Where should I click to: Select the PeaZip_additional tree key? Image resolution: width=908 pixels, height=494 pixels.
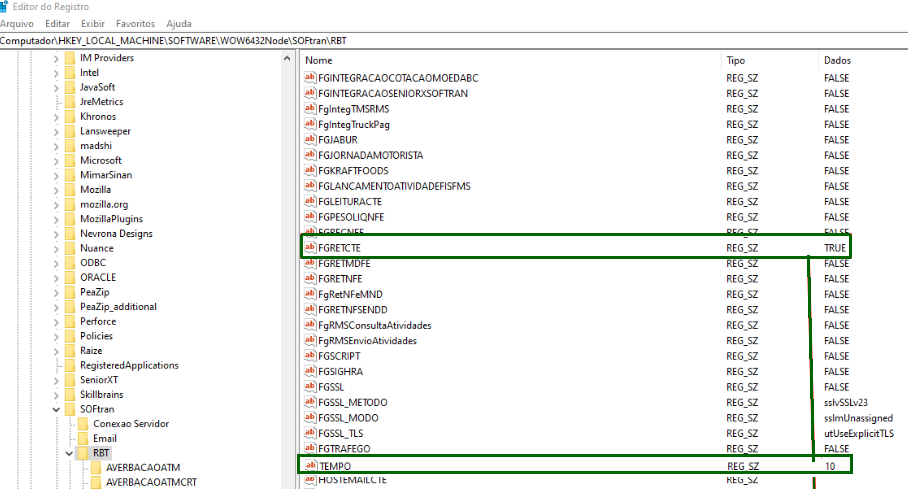(118, 307)
